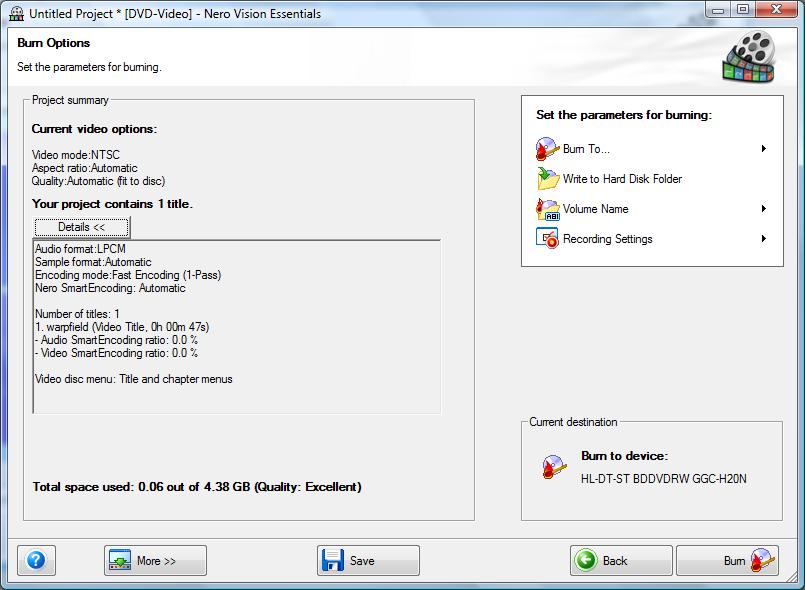Click 'Audio format:LPCM' line
This screenshot has width=805, height=590.
point(81,249)
